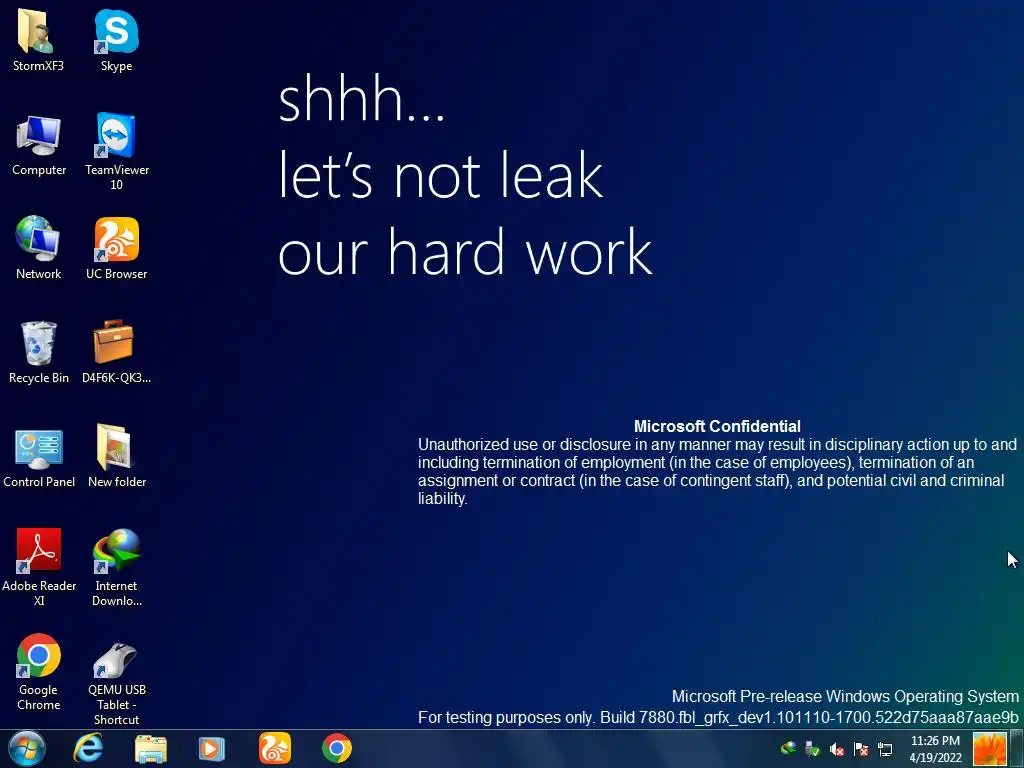
Task: Open Control Panel desktop icon
Action: (x=39, y=457)
